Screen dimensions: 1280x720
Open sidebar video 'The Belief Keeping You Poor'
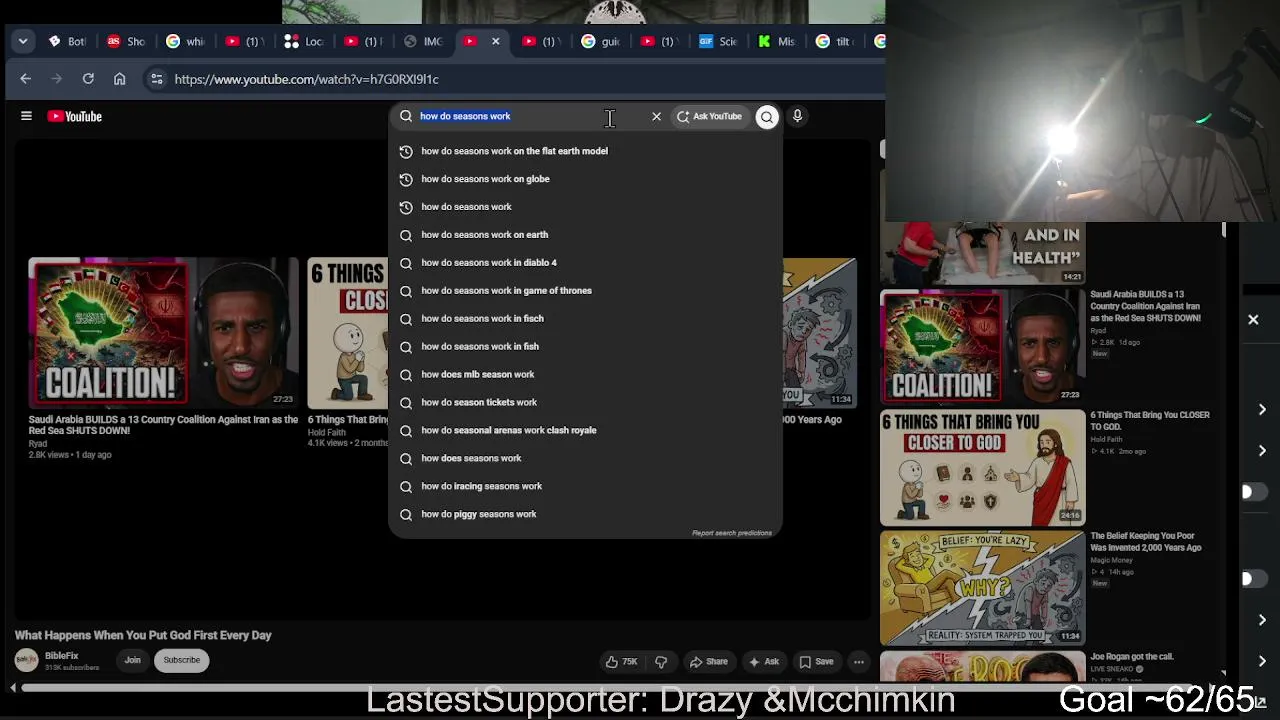pos(982,588)
